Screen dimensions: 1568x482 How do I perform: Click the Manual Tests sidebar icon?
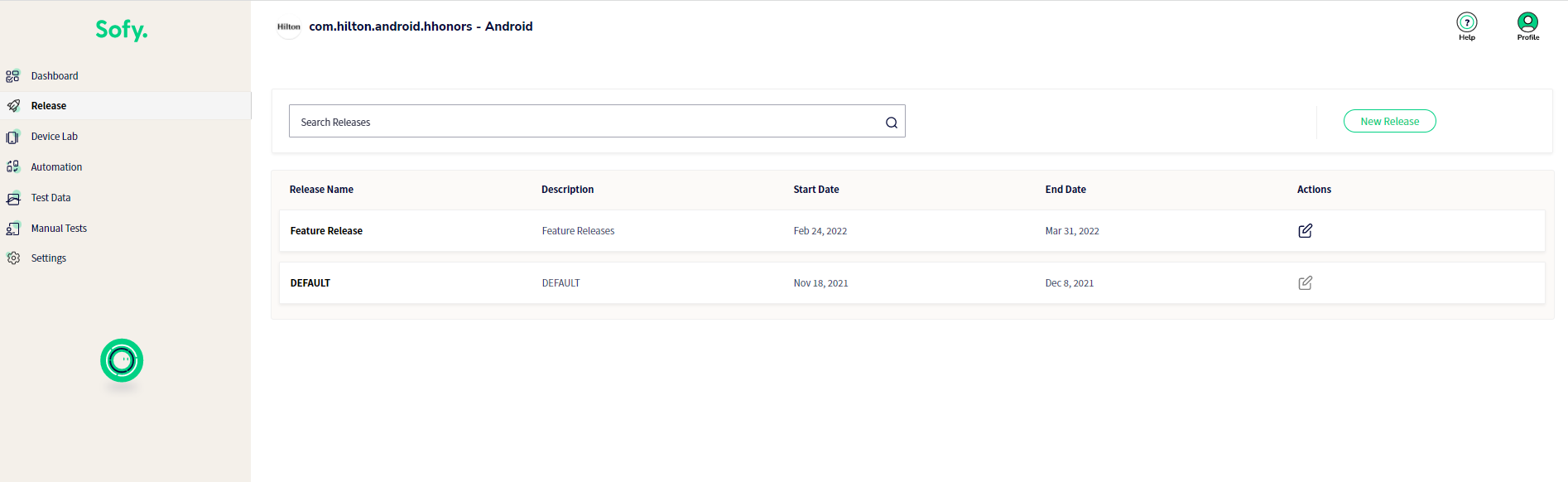click(x=13, y=229)
